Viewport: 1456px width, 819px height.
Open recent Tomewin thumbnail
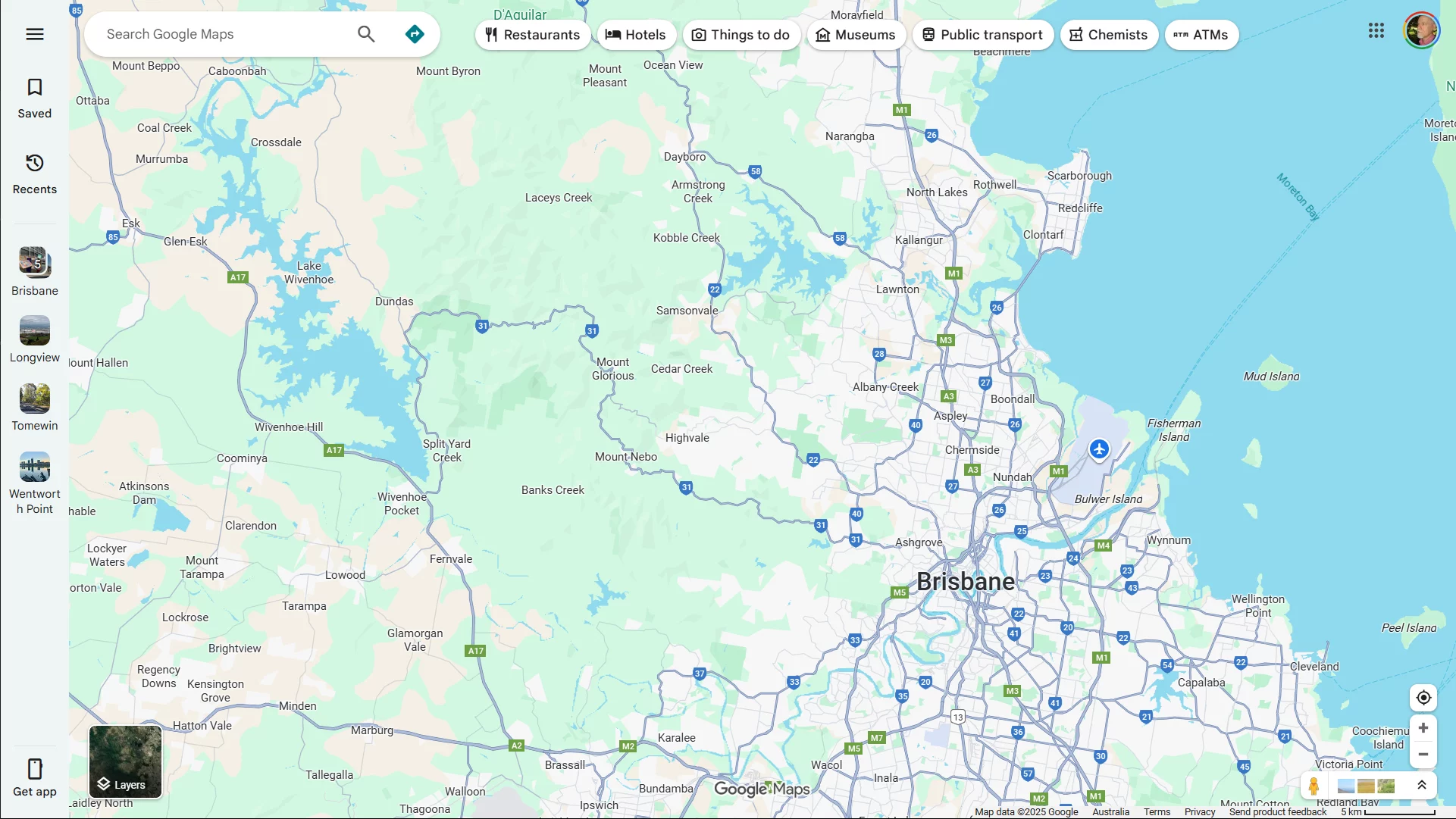35,399
